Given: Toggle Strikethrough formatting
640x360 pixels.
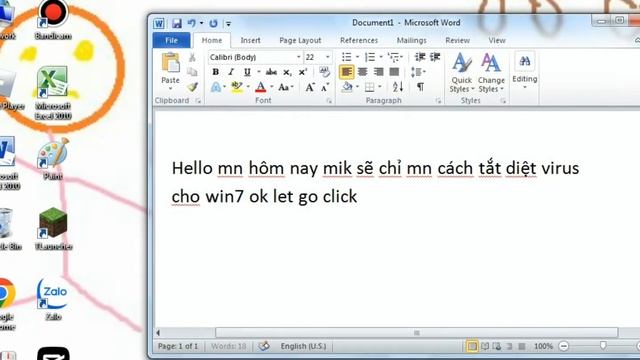Looking at the screenshot, I should click(271, 72).
